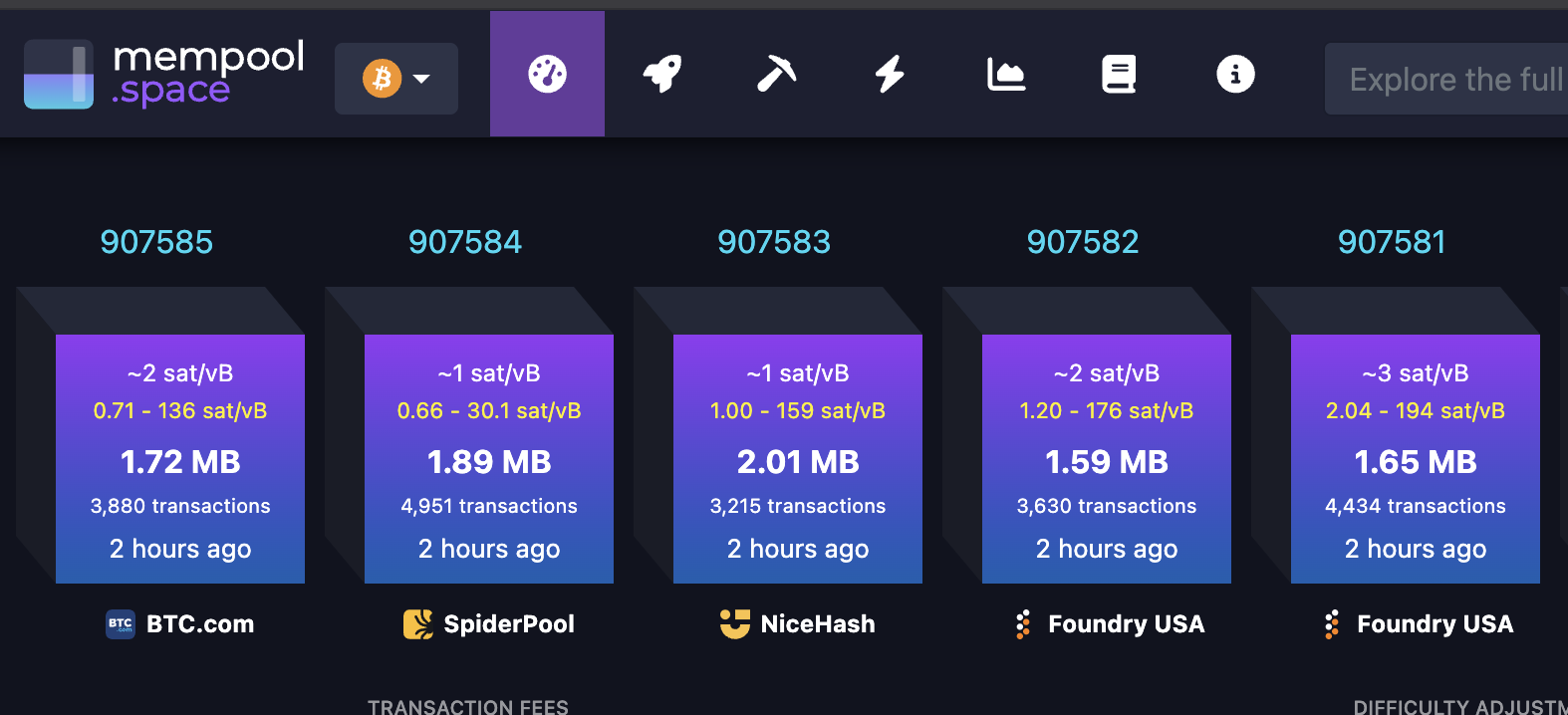
Task: Open block height 907582 link
Action: (x=1083, y=242)
